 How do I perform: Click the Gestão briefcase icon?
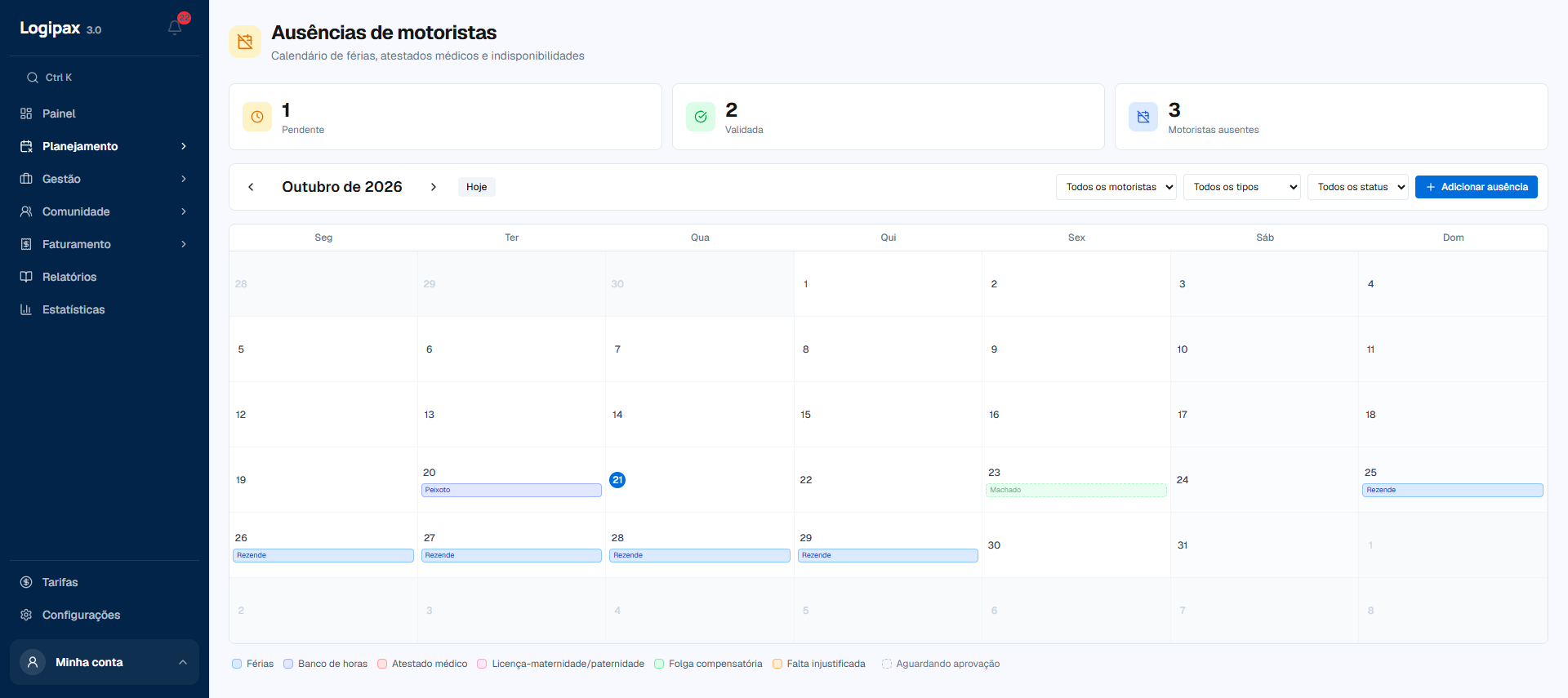[26, 179]
